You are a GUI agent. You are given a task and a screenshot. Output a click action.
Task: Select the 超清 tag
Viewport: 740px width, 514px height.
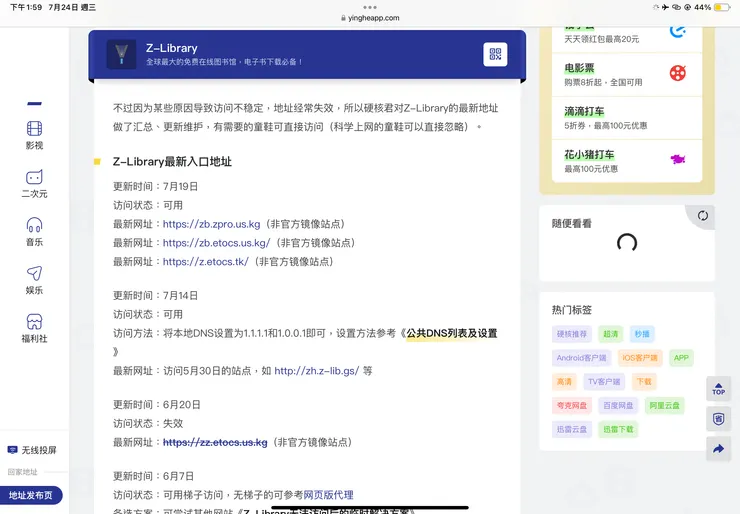coord(610,334)
